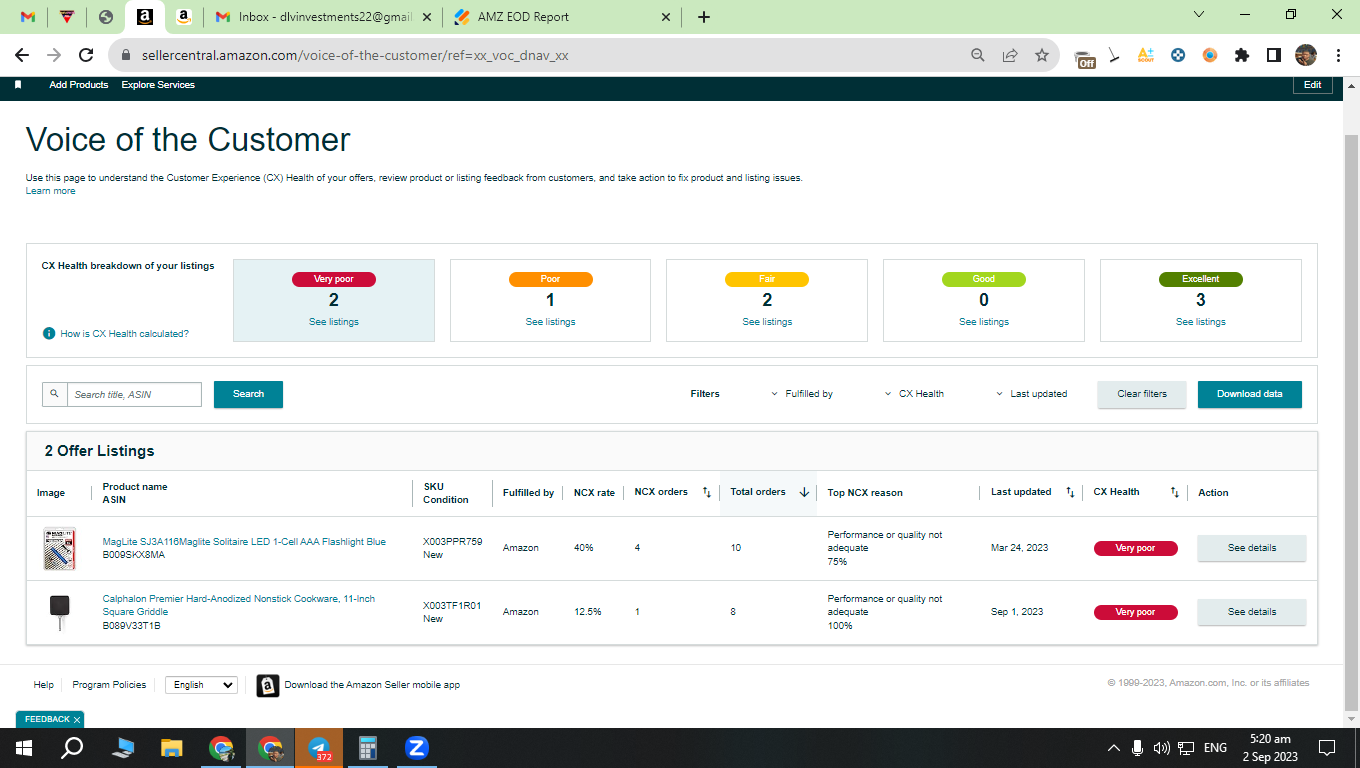The height and width of the screenshot is (768, 1360).
Task: Open the AMZScout extension icon
Action: coord(1146,55)
